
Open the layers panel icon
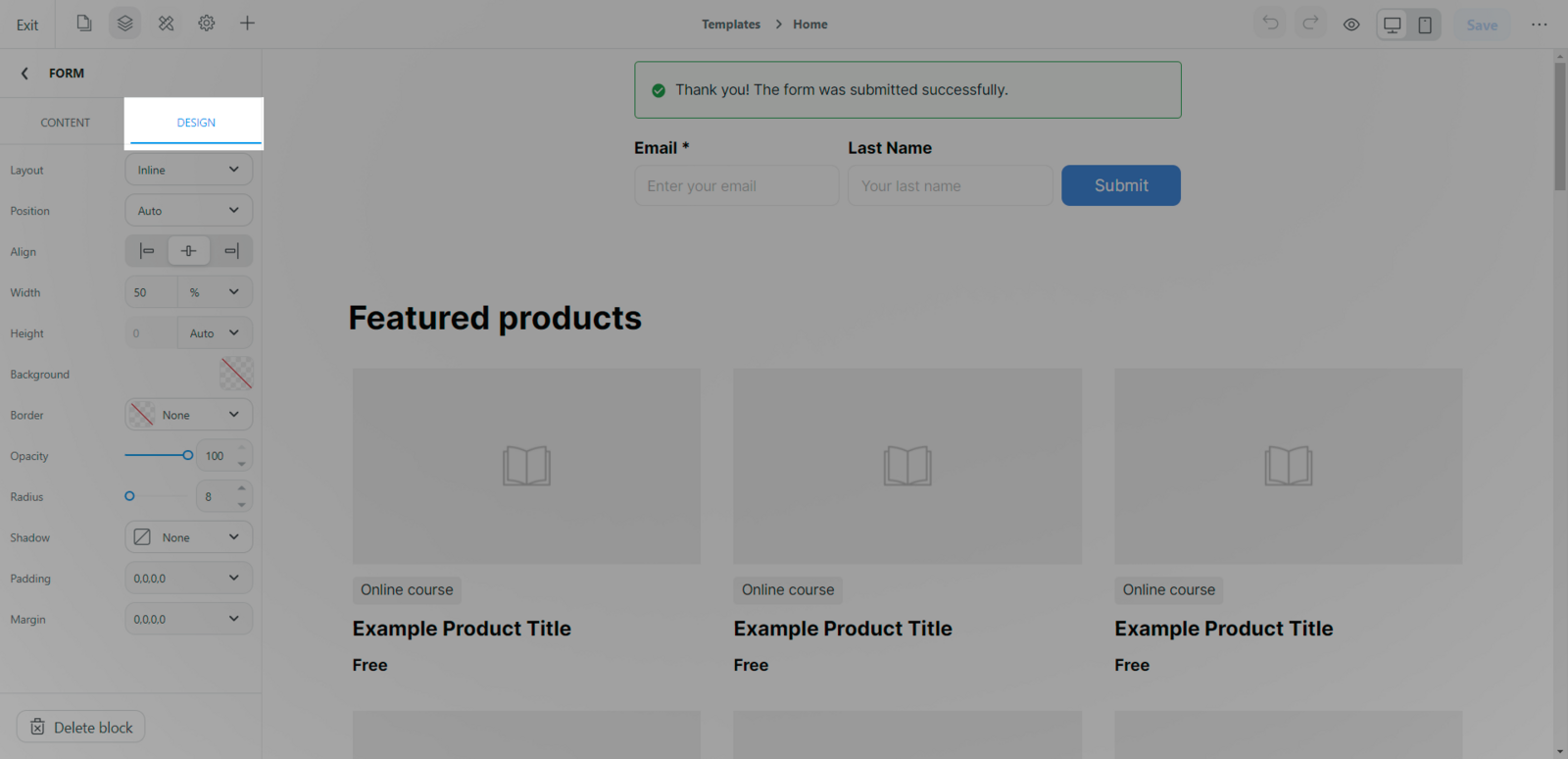pos(124,24)
